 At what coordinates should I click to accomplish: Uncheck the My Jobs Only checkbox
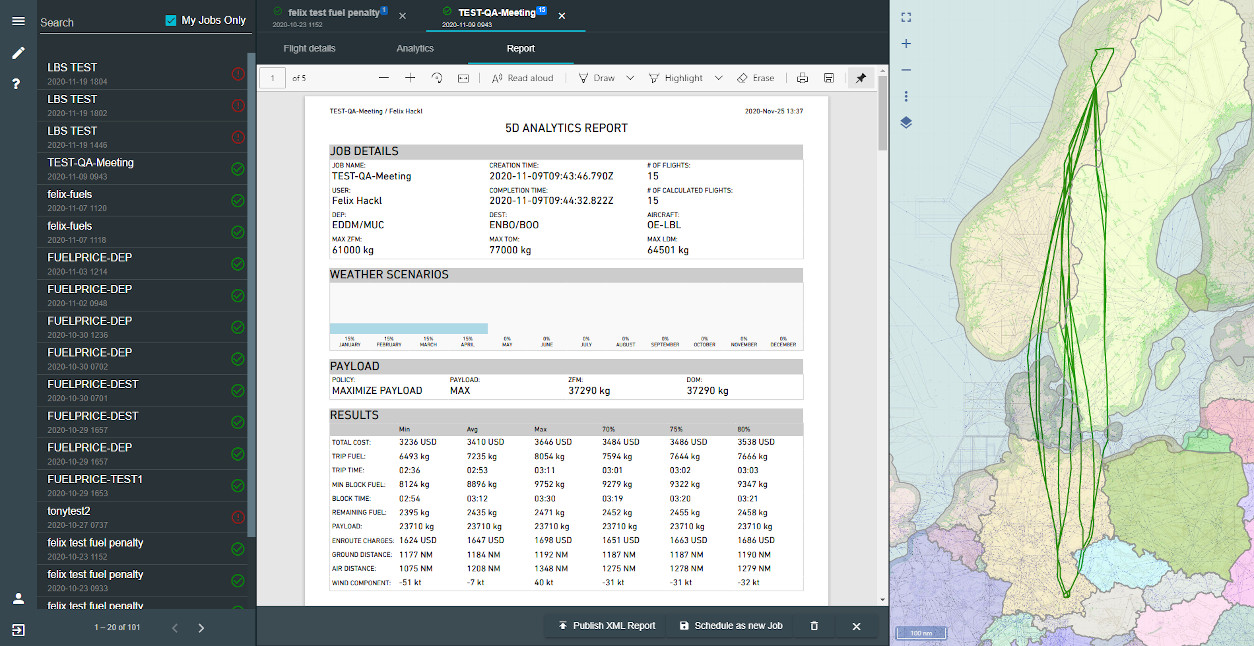click(171, 21)
